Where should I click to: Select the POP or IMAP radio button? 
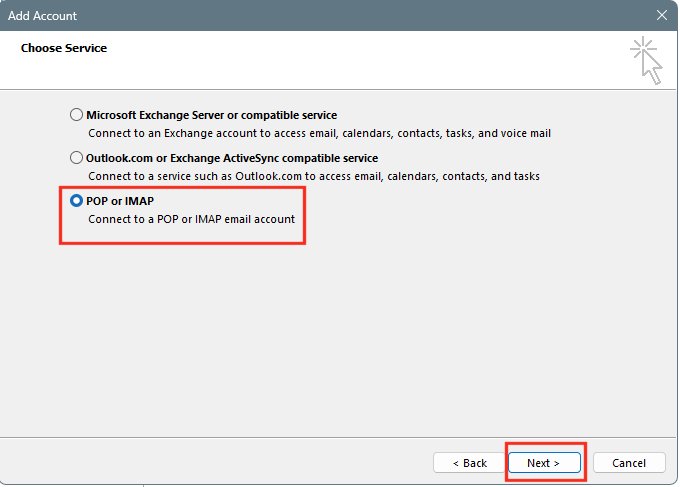(77, 201)
